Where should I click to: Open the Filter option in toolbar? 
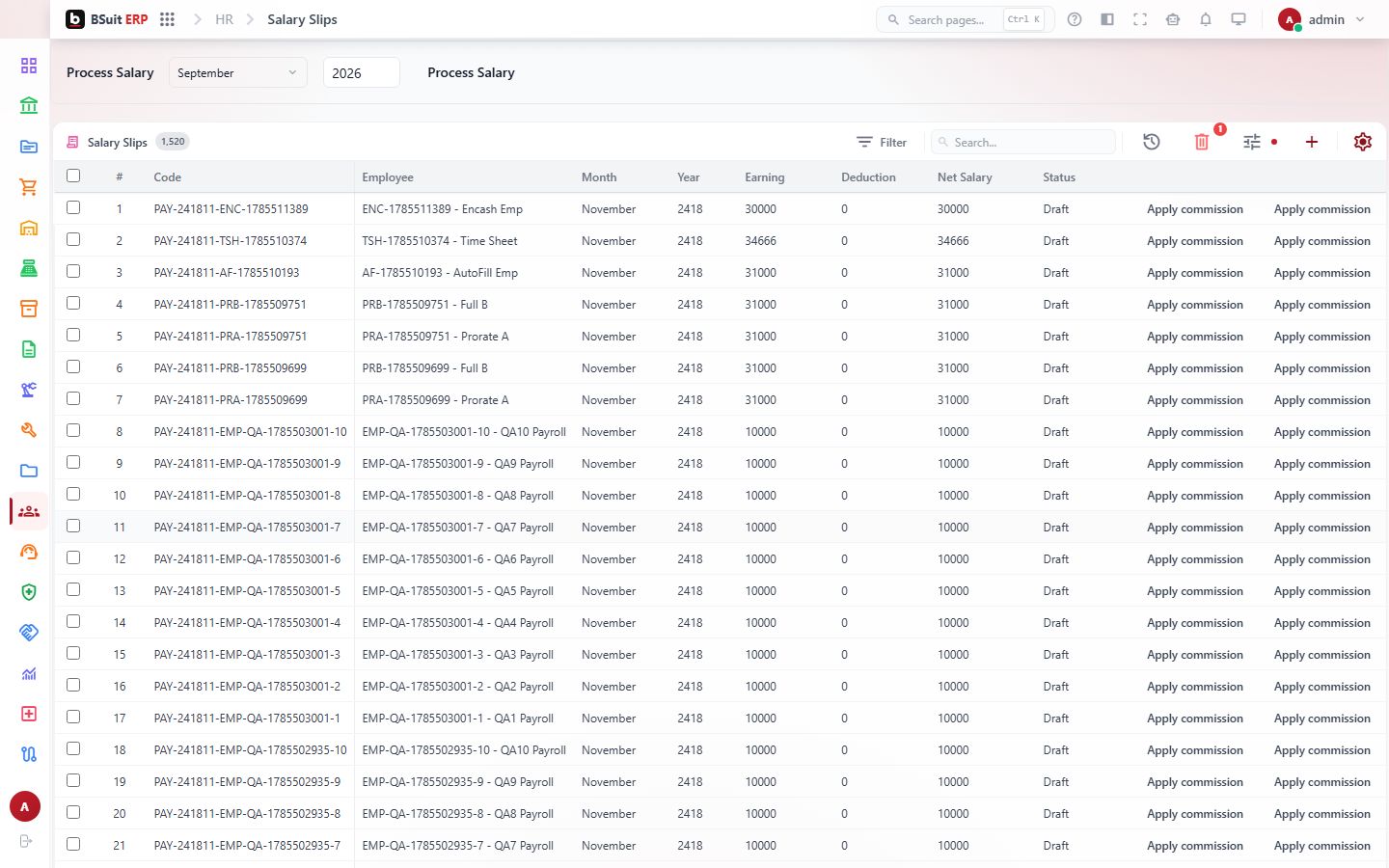click(x=882, y=142)
